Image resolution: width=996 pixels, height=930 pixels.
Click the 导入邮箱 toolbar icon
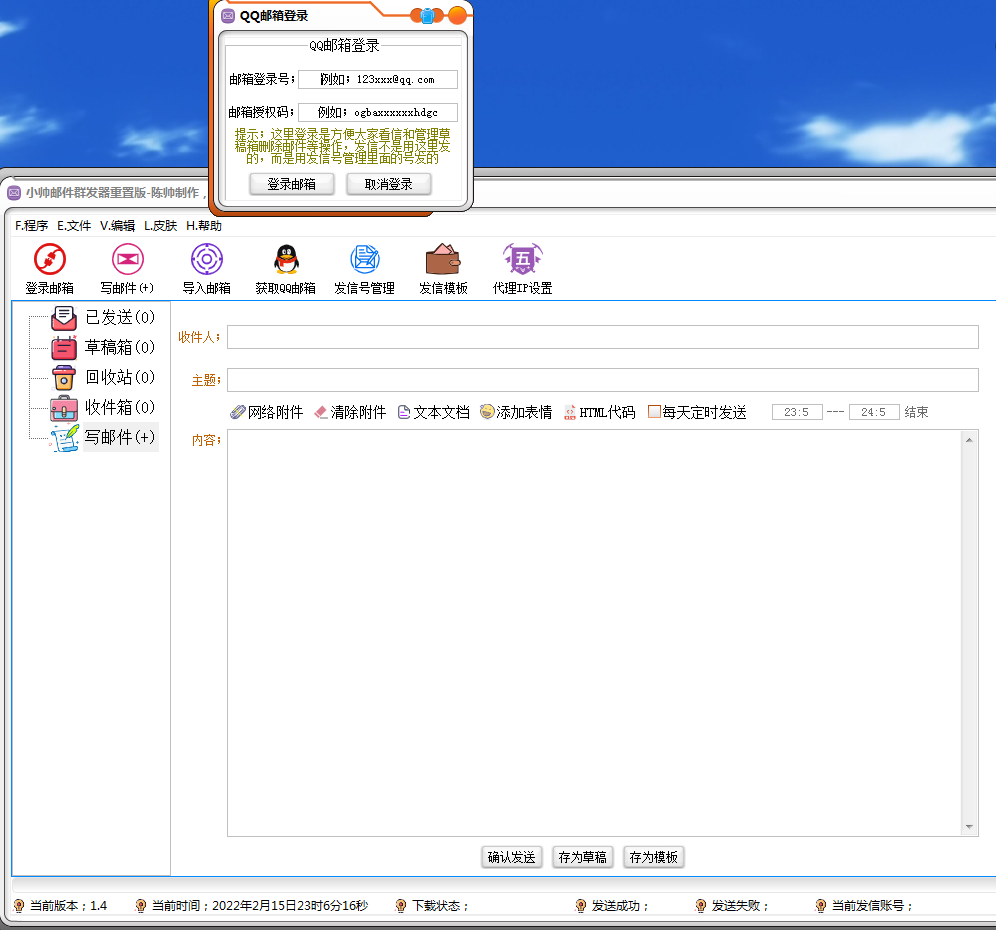click(x=206, y=260)
